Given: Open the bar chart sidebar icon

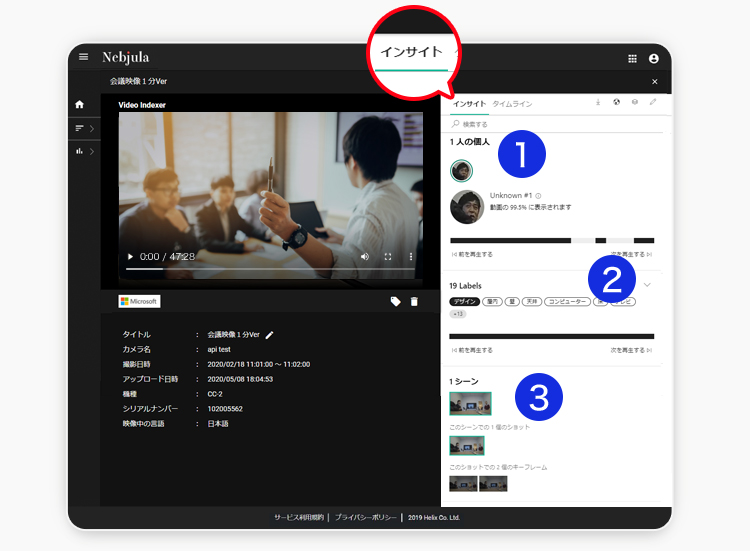Looking at the screenshot, I should pos(79,151).
